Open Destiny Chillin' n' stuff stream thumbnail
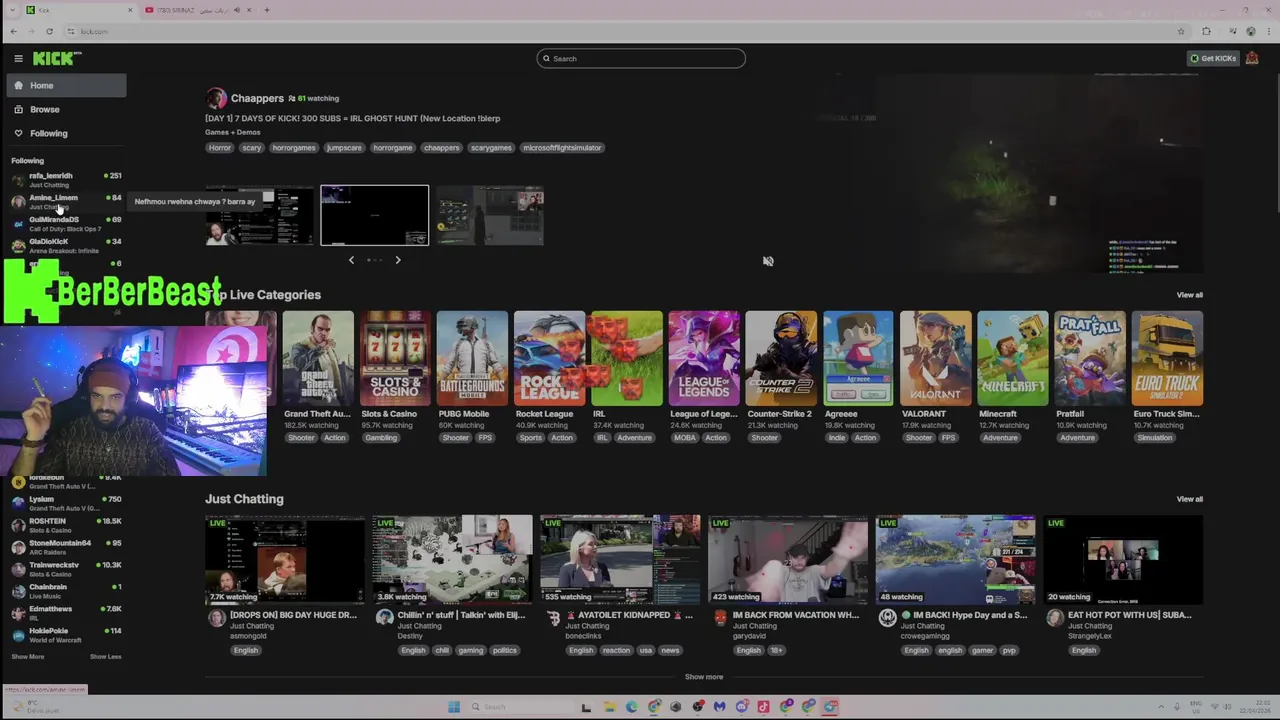1280x720 pixels. coord(453,560)
